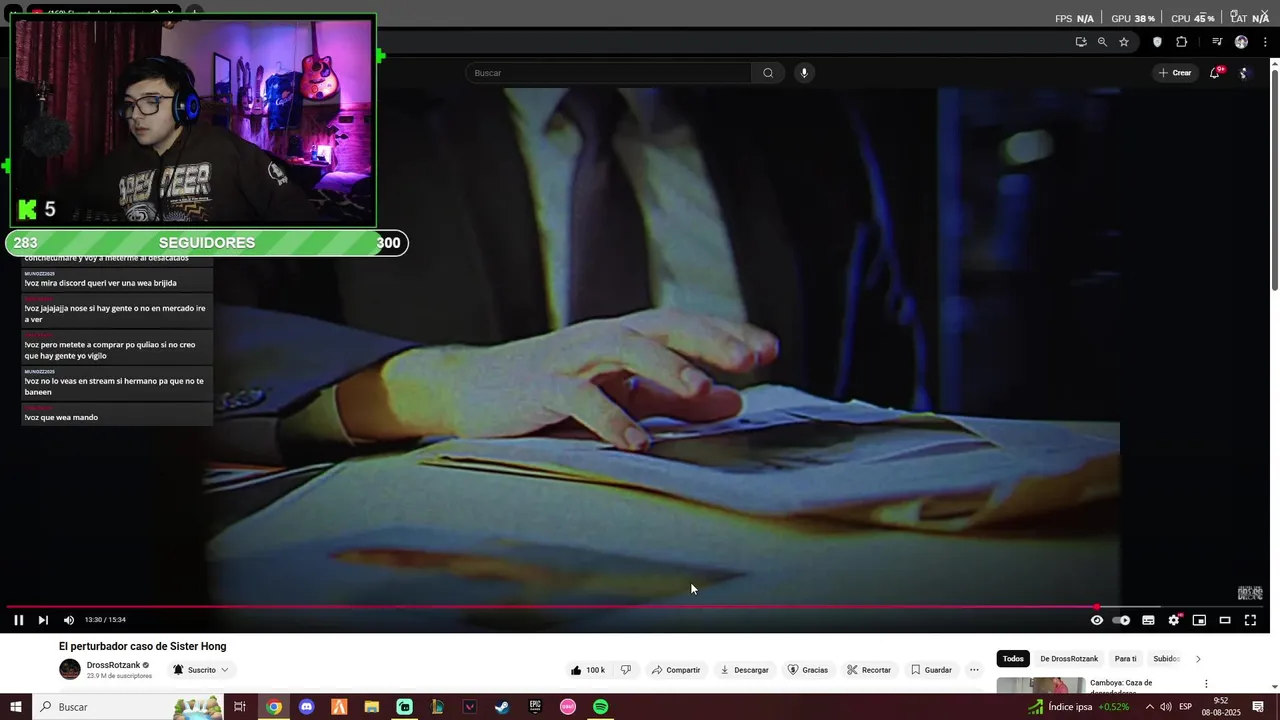
Task: Open Chrome from taskbar
Action: coord(274,707)
